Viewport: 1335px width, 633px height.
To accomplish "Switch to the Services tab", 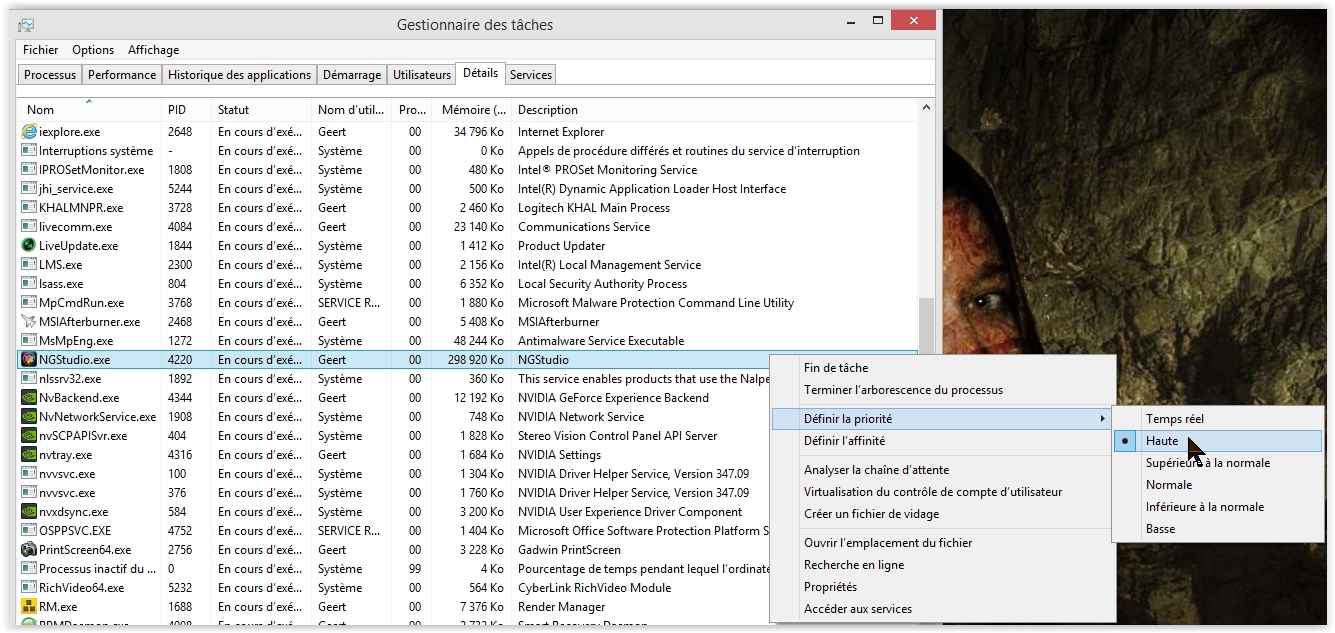I will tap(530, 75).
